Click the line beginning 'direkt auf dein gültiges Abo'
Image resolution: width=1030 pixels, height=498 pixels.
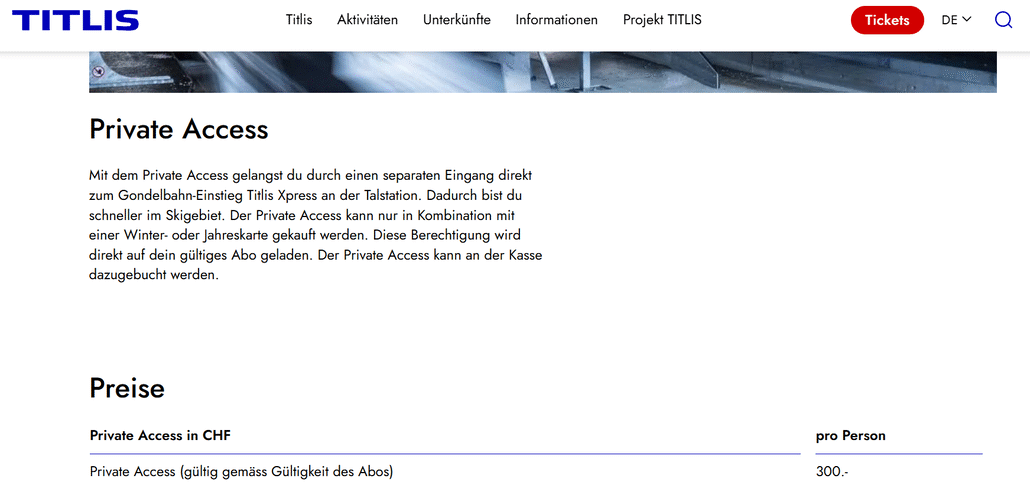[x=315, y=255]
